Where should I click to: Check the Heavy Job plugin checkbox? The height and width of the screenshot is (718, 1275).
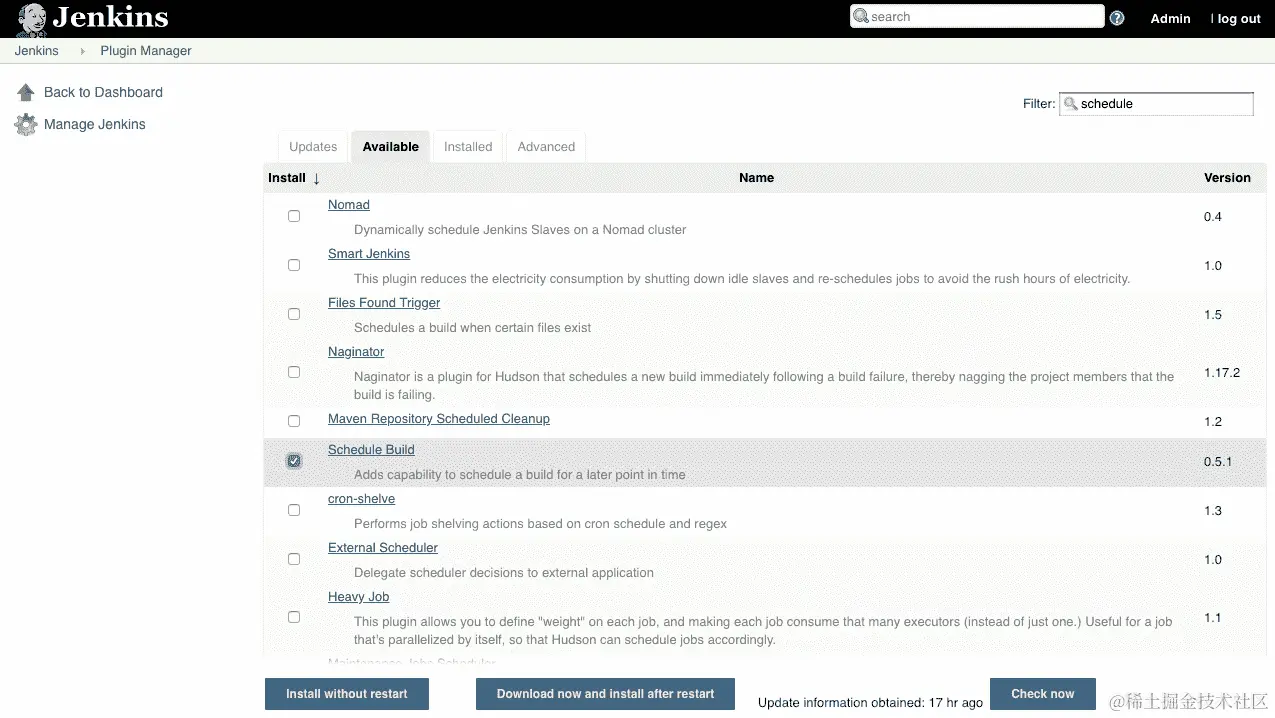[294, 617]
